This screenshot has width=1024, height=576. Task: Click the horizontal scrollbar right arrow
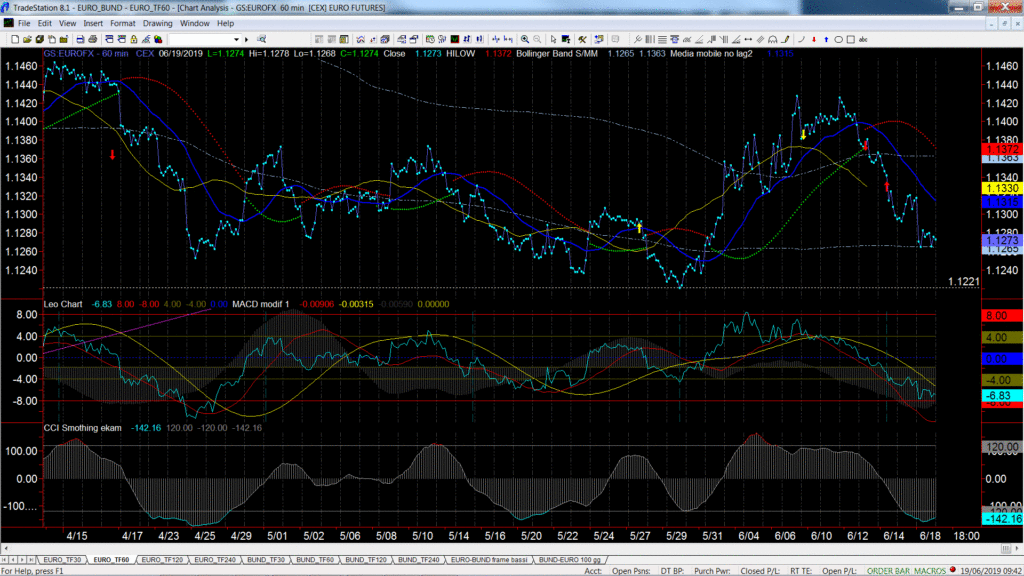[x=1018, y=549]
